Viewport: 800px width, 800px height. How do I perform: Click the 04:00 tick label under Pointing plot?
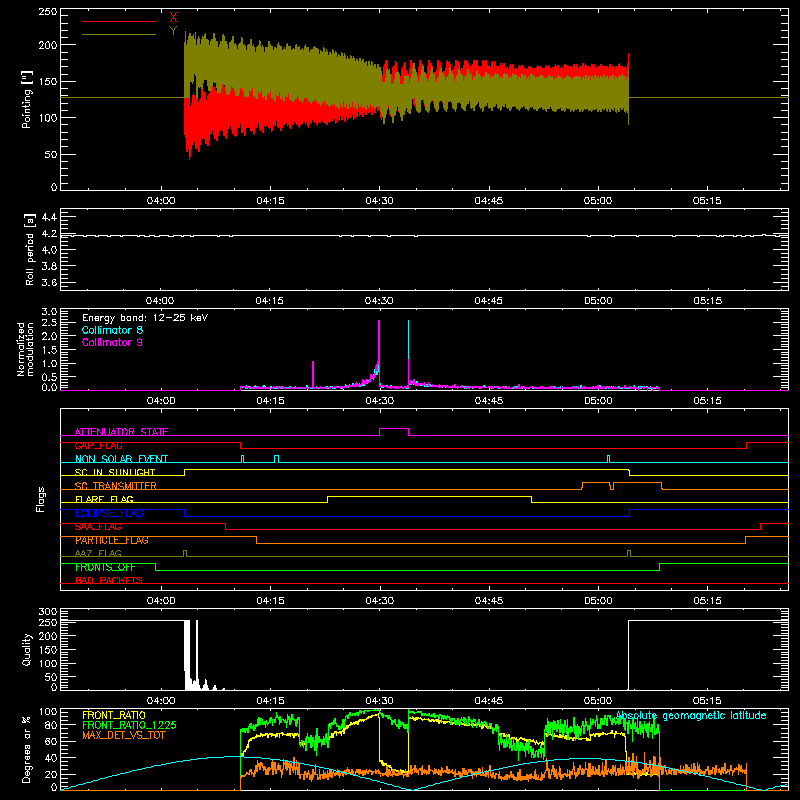161,201
